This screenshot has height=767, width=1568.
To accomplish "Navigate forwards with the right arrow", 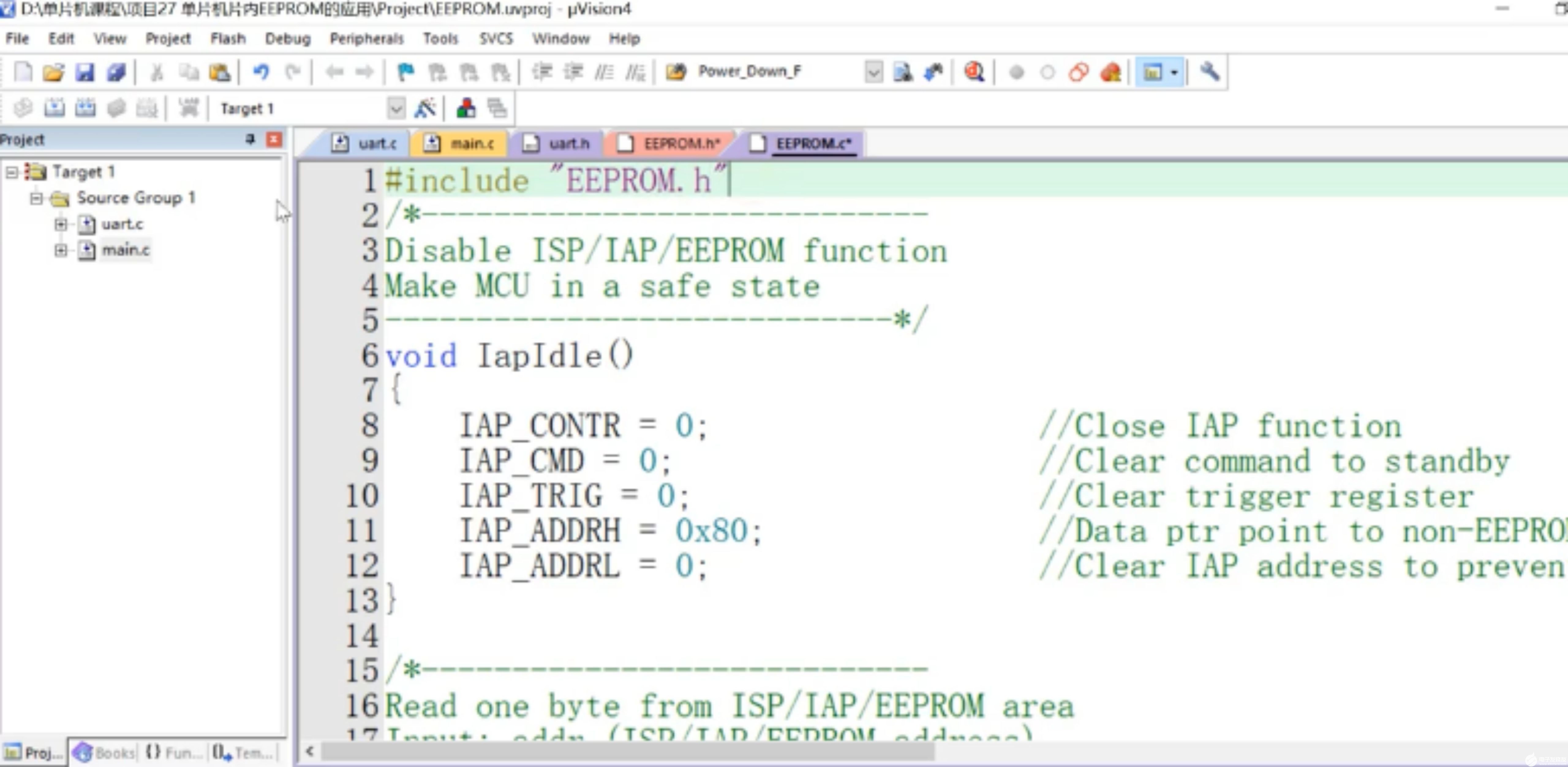I will coord(365,72).
